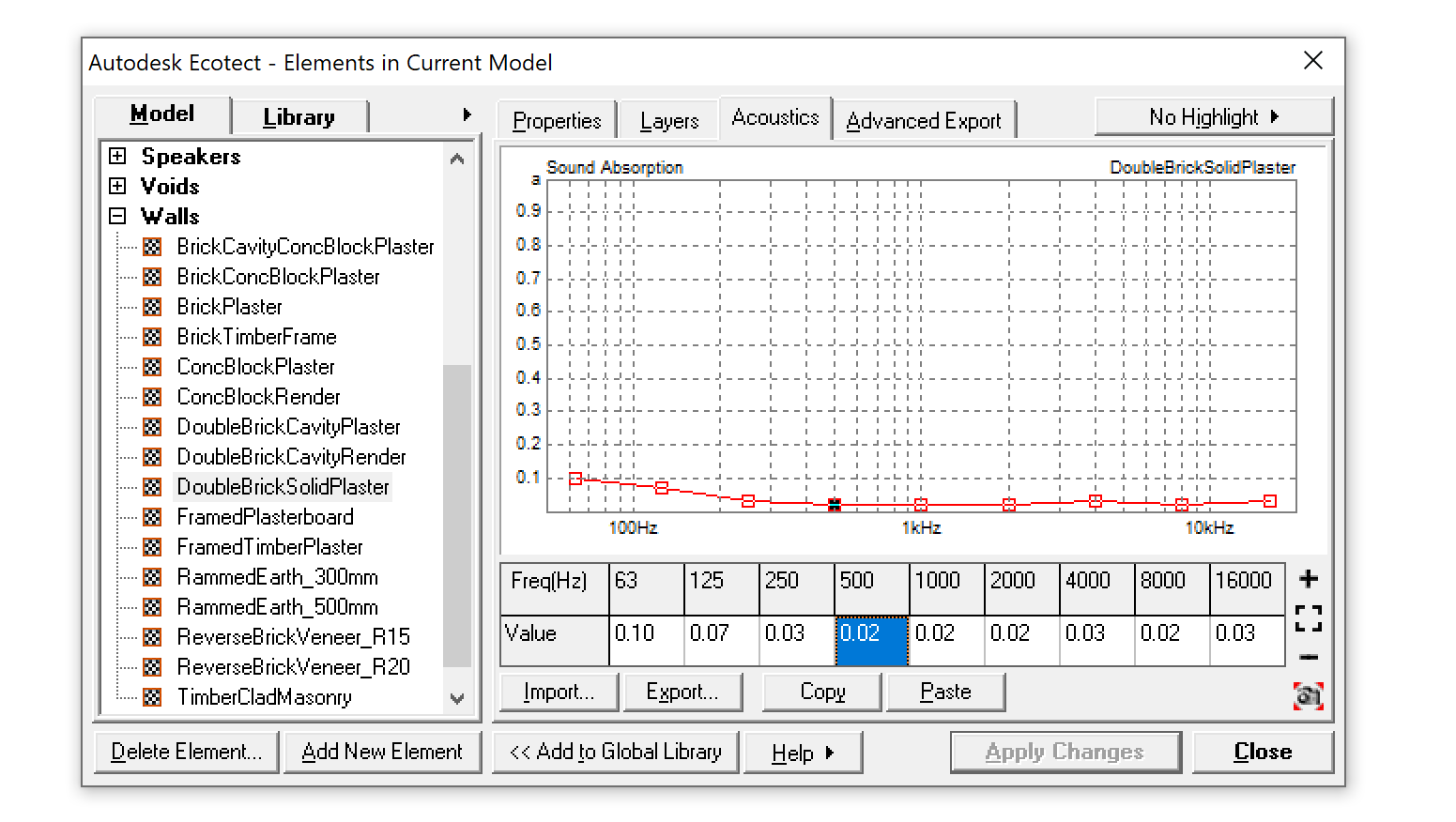The height and width of the screenshot is (822, 1456).
Task: Click the Import... button
Action: pos(559,693)
